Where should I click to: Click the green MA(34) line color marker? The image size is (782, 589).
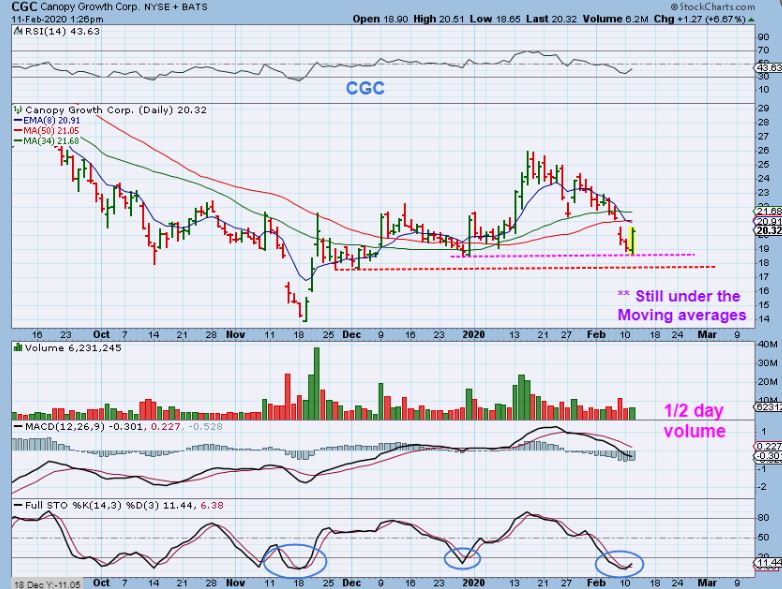point(18,141)
